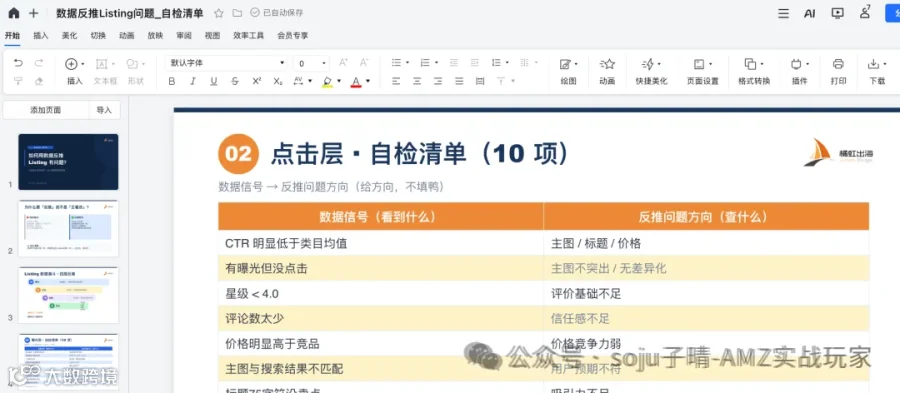Click the 导入 button
The height and width of the screenshot is (393, 900).
[104, 110]
